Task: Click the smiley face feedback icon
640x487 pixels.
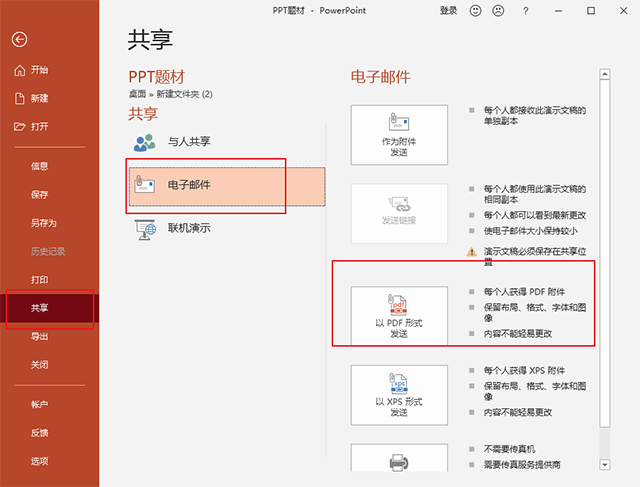Action: [x=476, y=11]
